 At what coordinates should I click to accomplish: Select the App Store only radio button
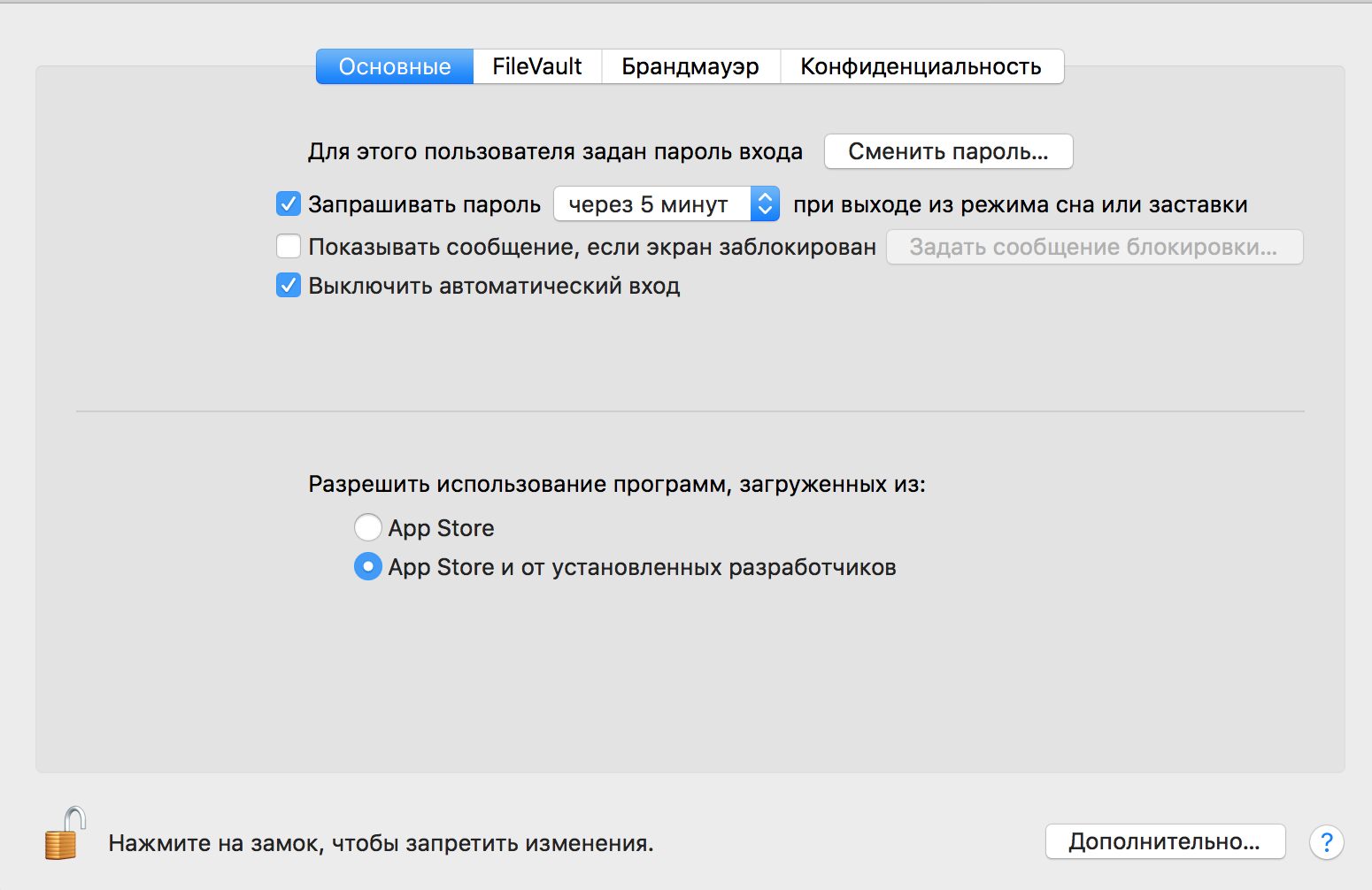[x=368, y=528]
